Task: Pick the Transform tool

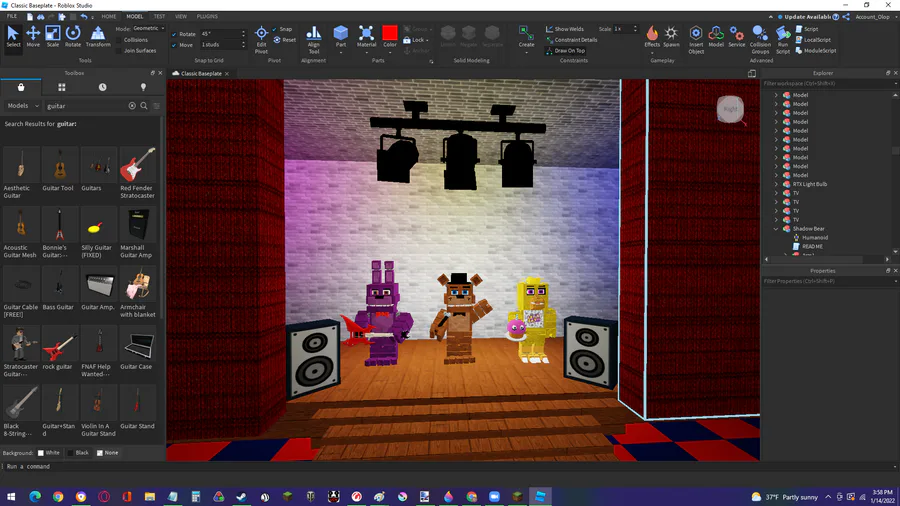Action: coord(98,36)
